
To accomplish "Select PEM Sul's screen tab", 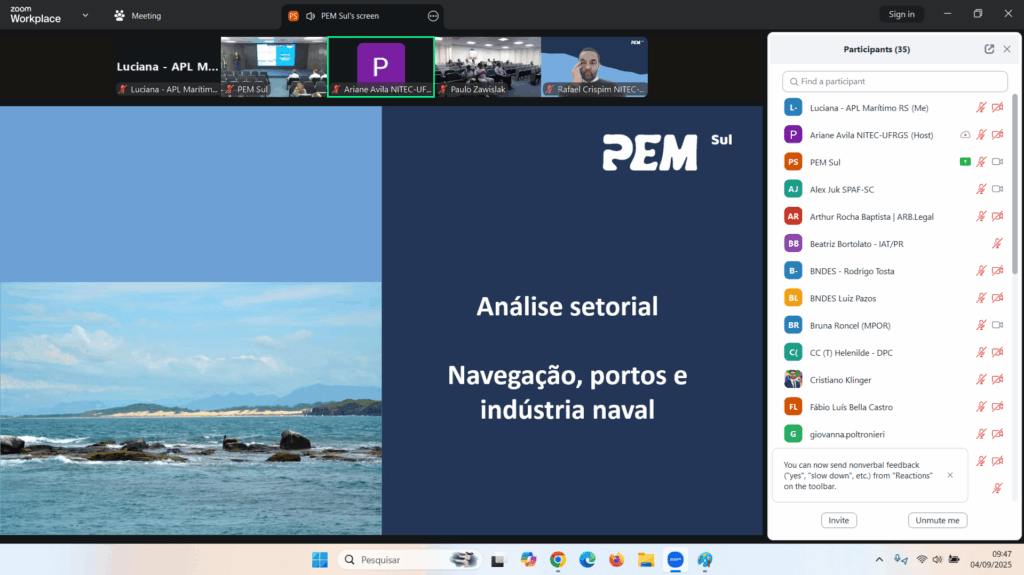I will coord(349,16).
